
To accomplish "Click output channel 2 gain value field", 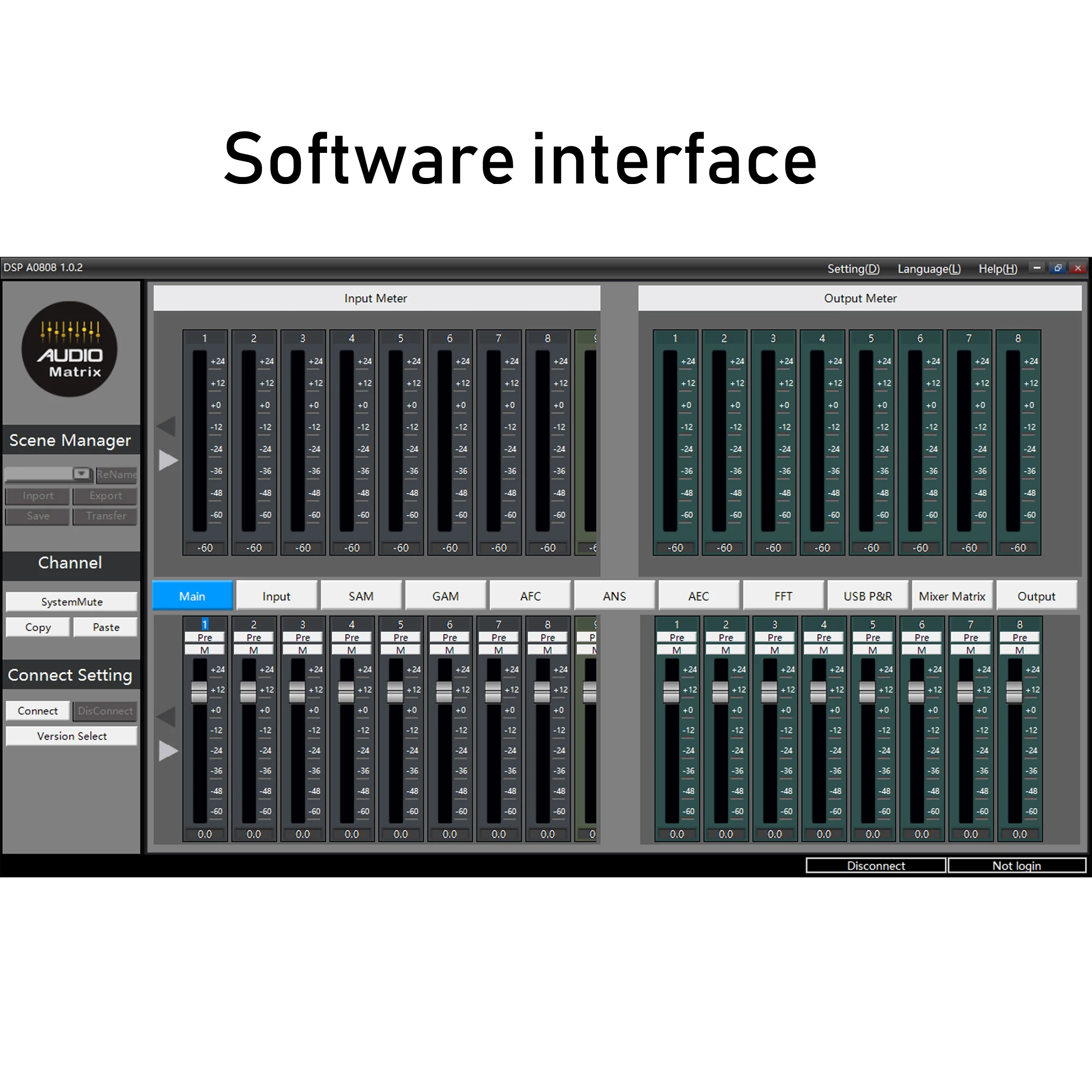I will click(725, 834).
